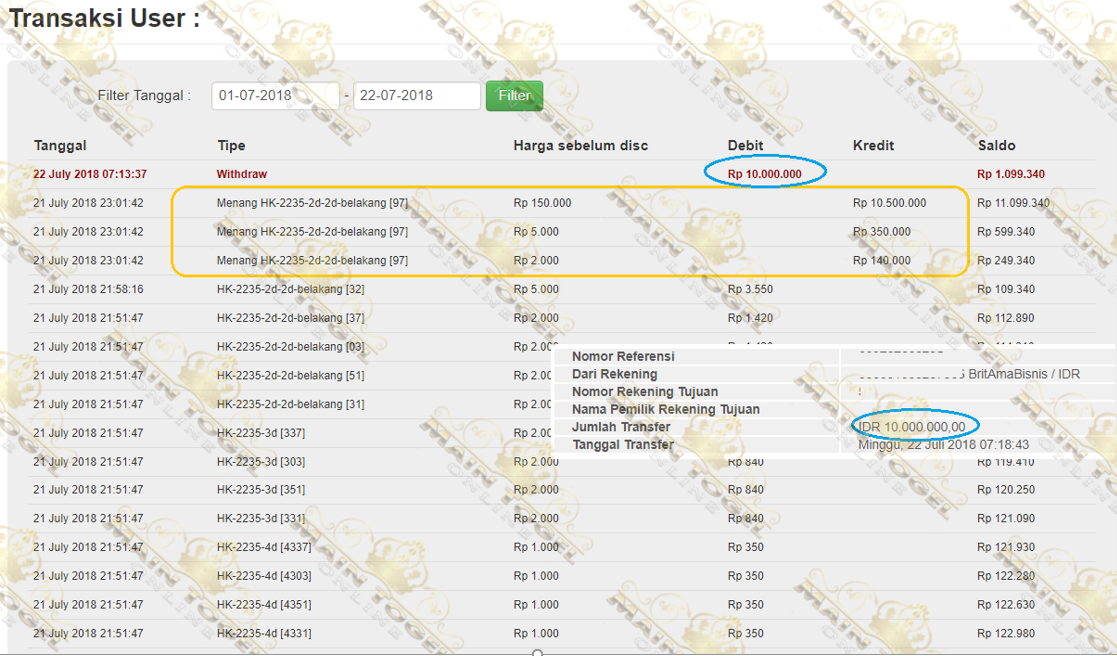1117x656 pixels.
Task: Click the Rp 140.000 kredit value
Action: click(x=881, y=261)
